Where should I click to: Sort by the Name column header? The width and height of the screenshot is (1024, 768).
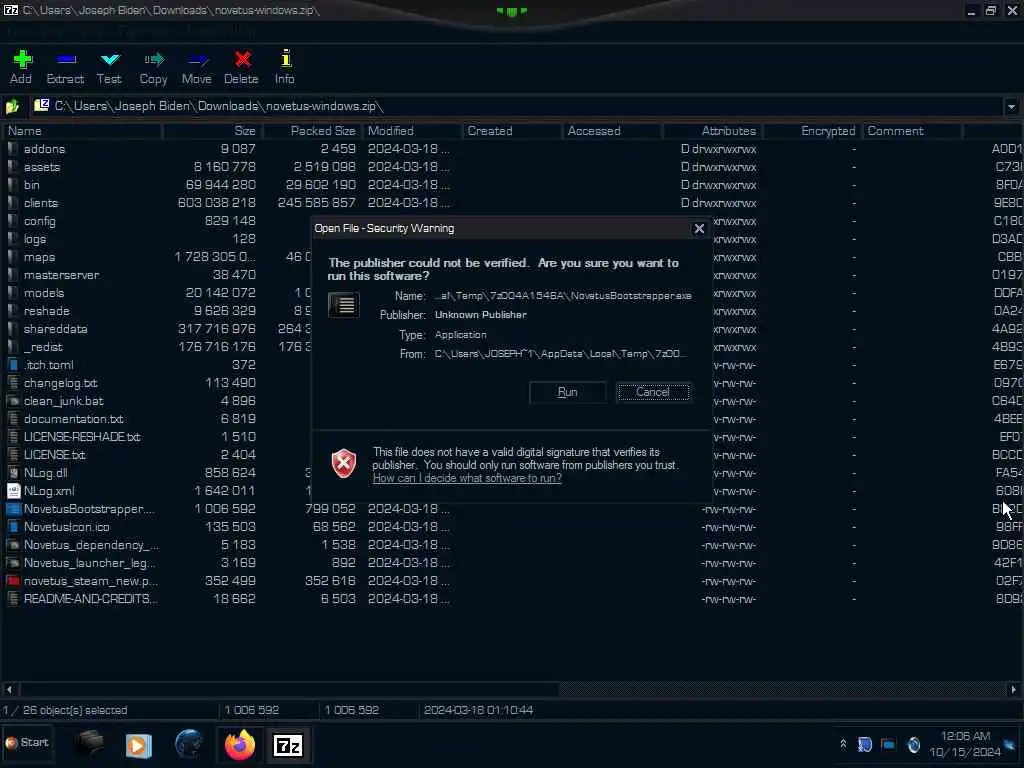click(82, 131)
